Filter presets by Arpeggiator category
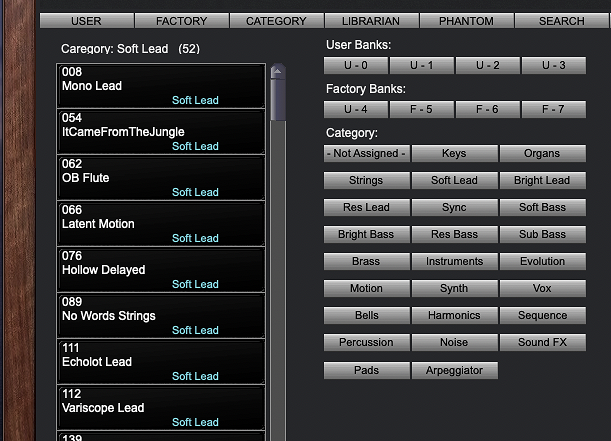 [454, 370]
